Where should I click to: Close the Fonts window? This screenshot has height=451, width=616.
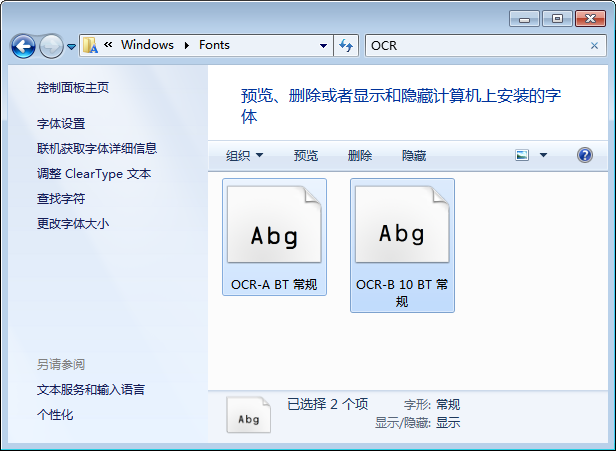[x=590, y=19]
